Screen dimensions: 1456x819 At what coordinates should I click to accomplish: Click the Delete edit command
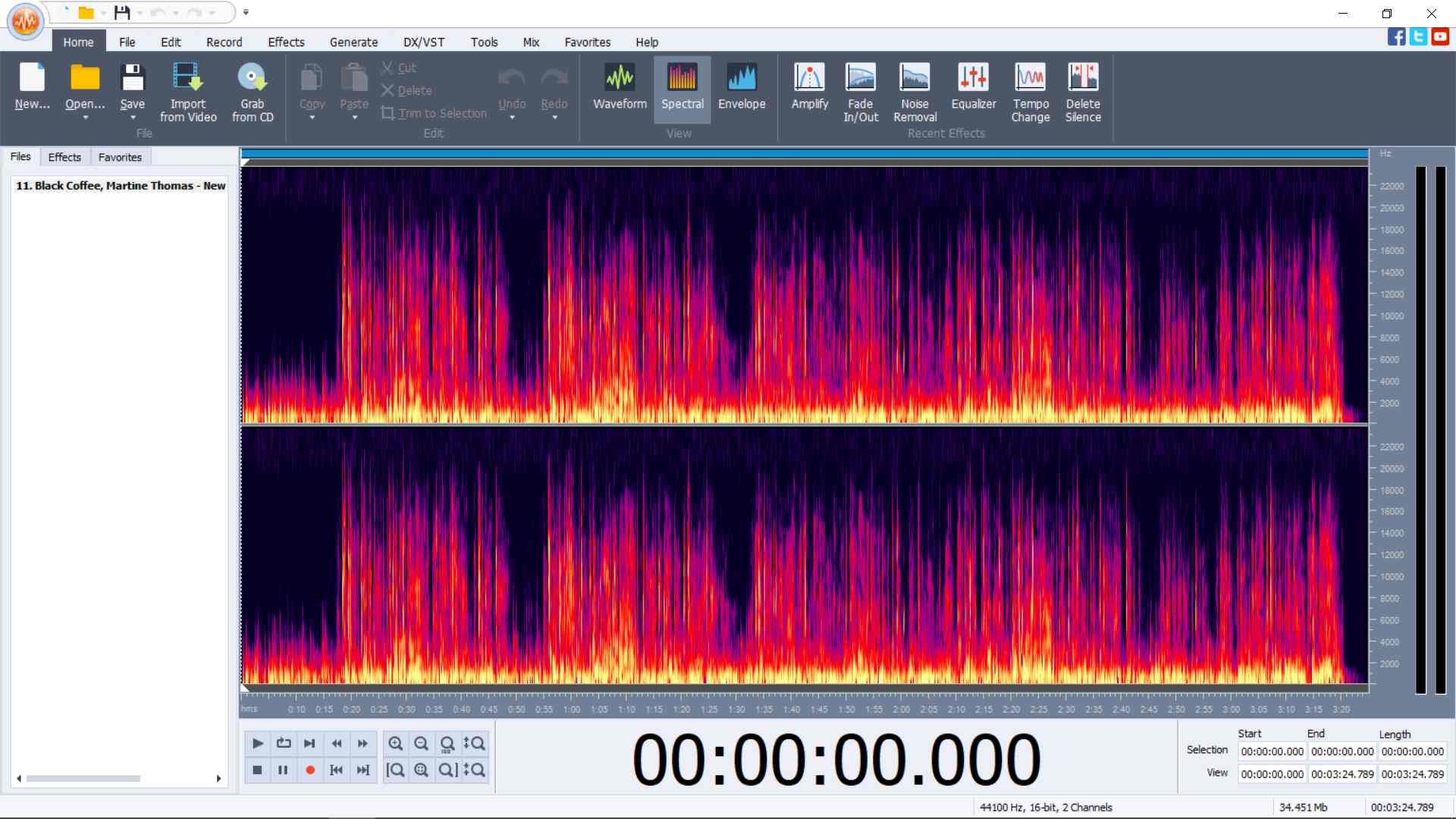pos(407,90)
